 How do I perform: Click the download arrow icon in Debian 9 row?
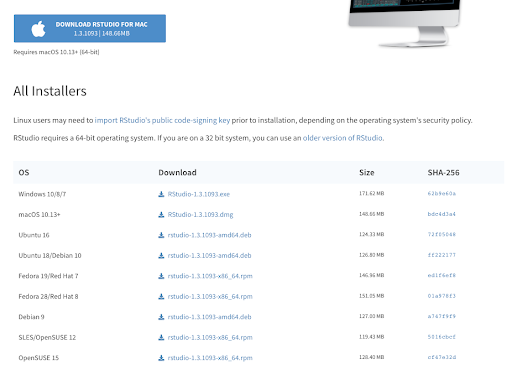pos(161,317)
